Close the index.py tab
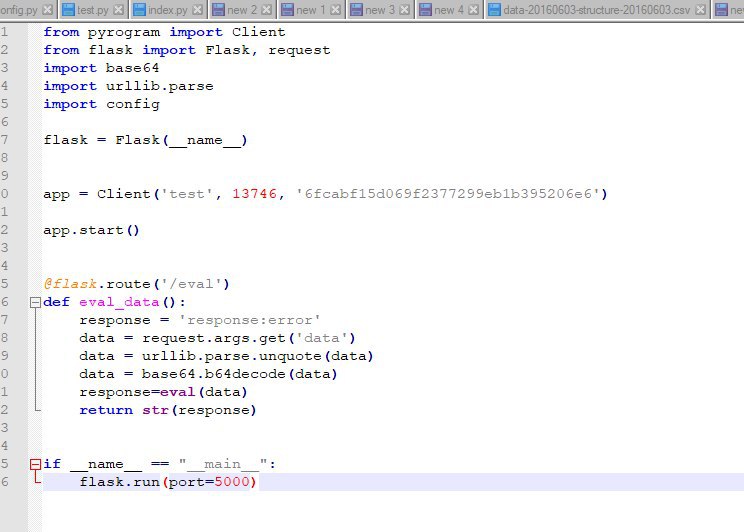 197,9
